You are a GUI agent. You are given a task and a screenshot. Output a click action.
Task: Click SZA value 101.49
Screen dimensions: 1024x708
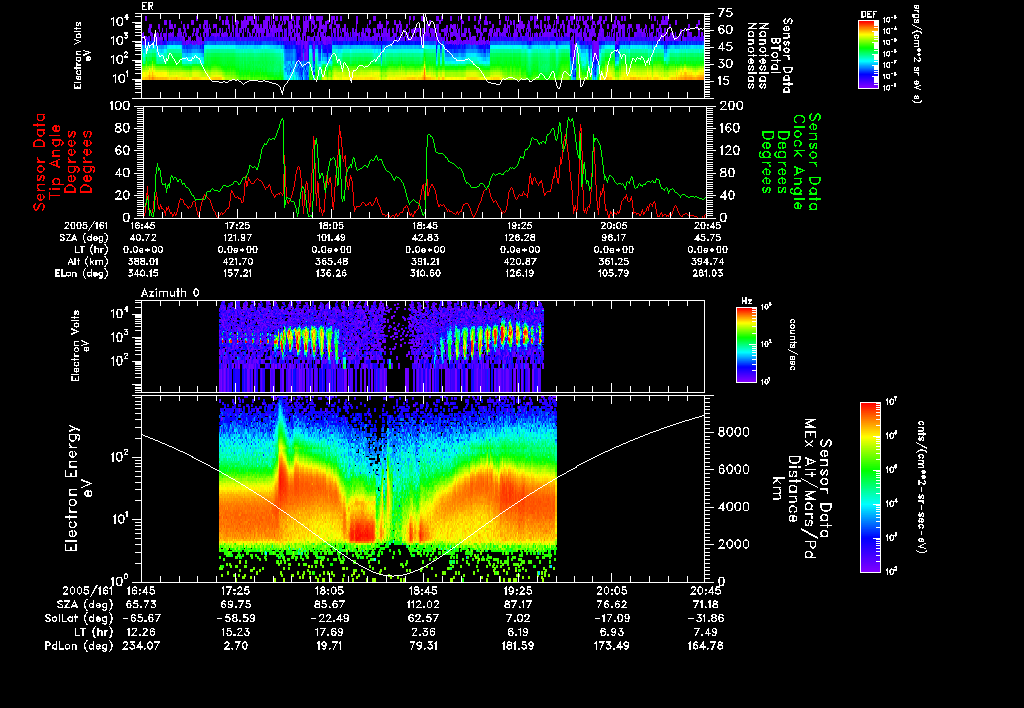[330, 238]
